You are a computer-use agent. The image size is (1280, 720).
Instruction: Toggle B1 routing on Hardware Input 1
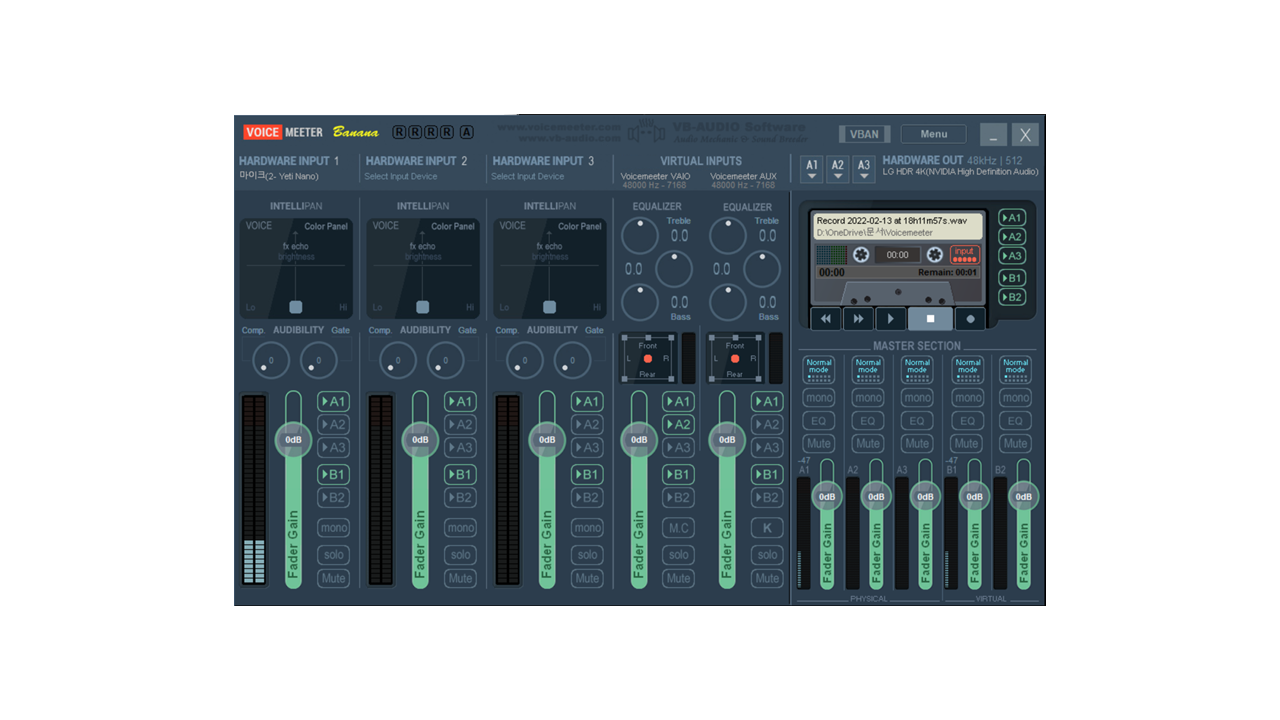coord(333,474)
